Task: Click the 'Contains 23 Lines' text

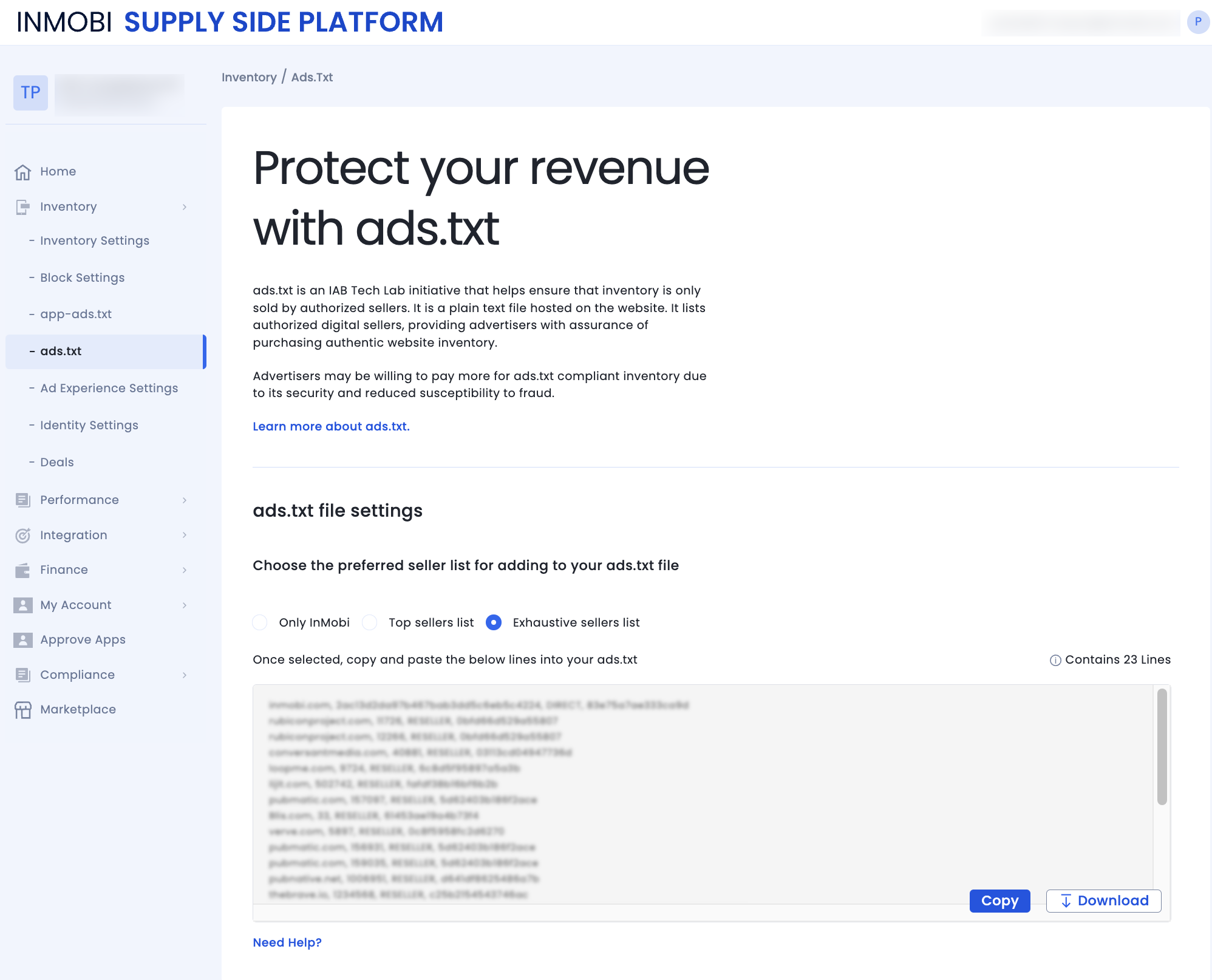Action: (1117, 659)
